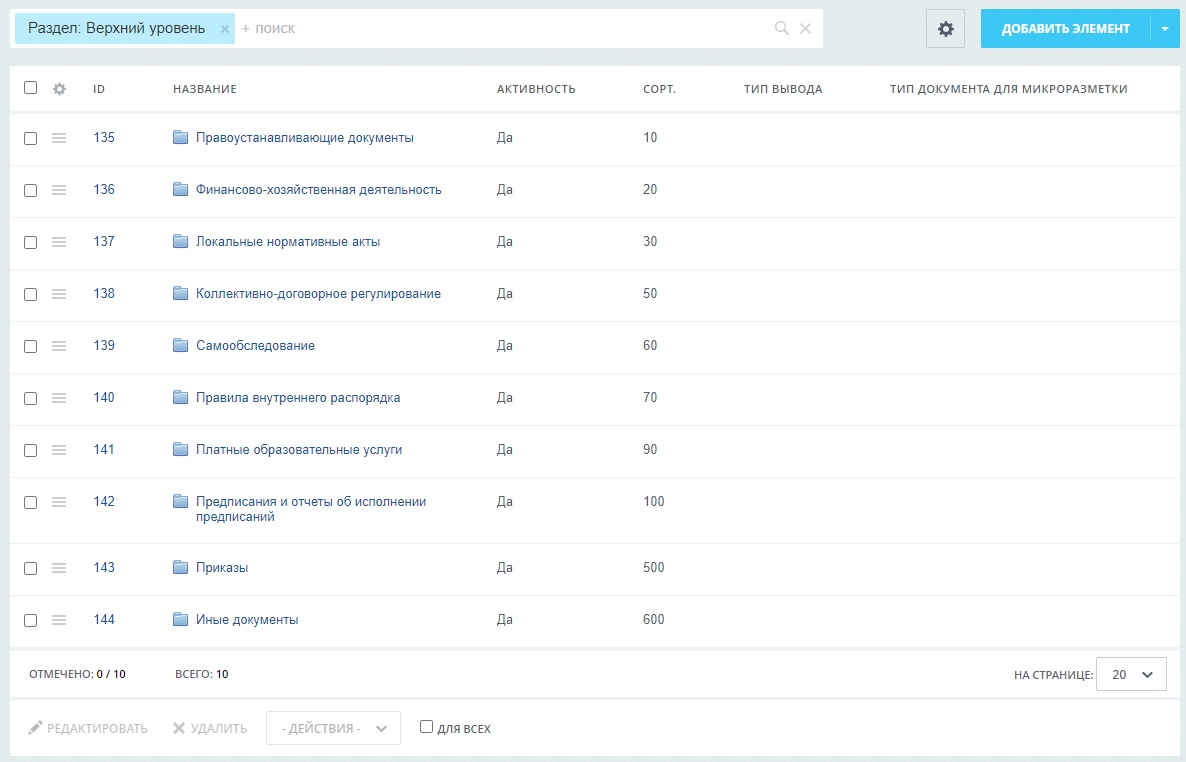1186x762 pixels.
Task: Sort by 'Тип документа для микроразметки' header
Action: click(1008, 89)
